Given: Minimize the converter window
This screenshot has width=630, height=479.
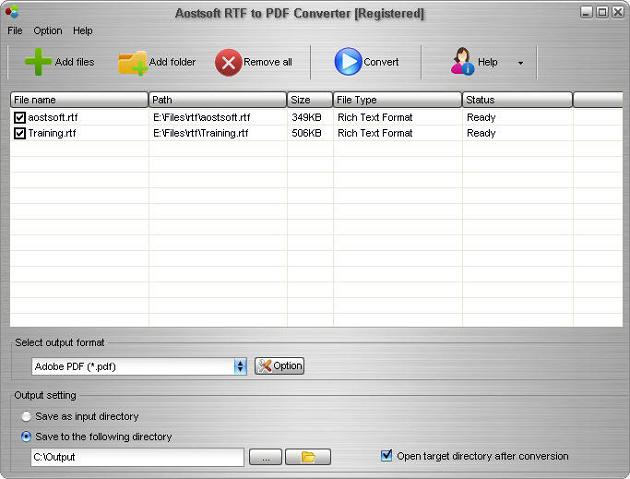Looking at the screenshot, I should (587, 12).
